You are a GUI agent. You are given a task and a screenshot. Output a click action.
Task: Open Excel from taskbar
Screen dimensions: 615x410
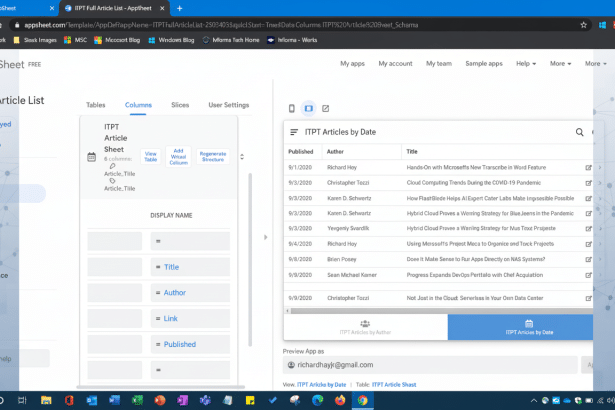(x=137, y=400)
